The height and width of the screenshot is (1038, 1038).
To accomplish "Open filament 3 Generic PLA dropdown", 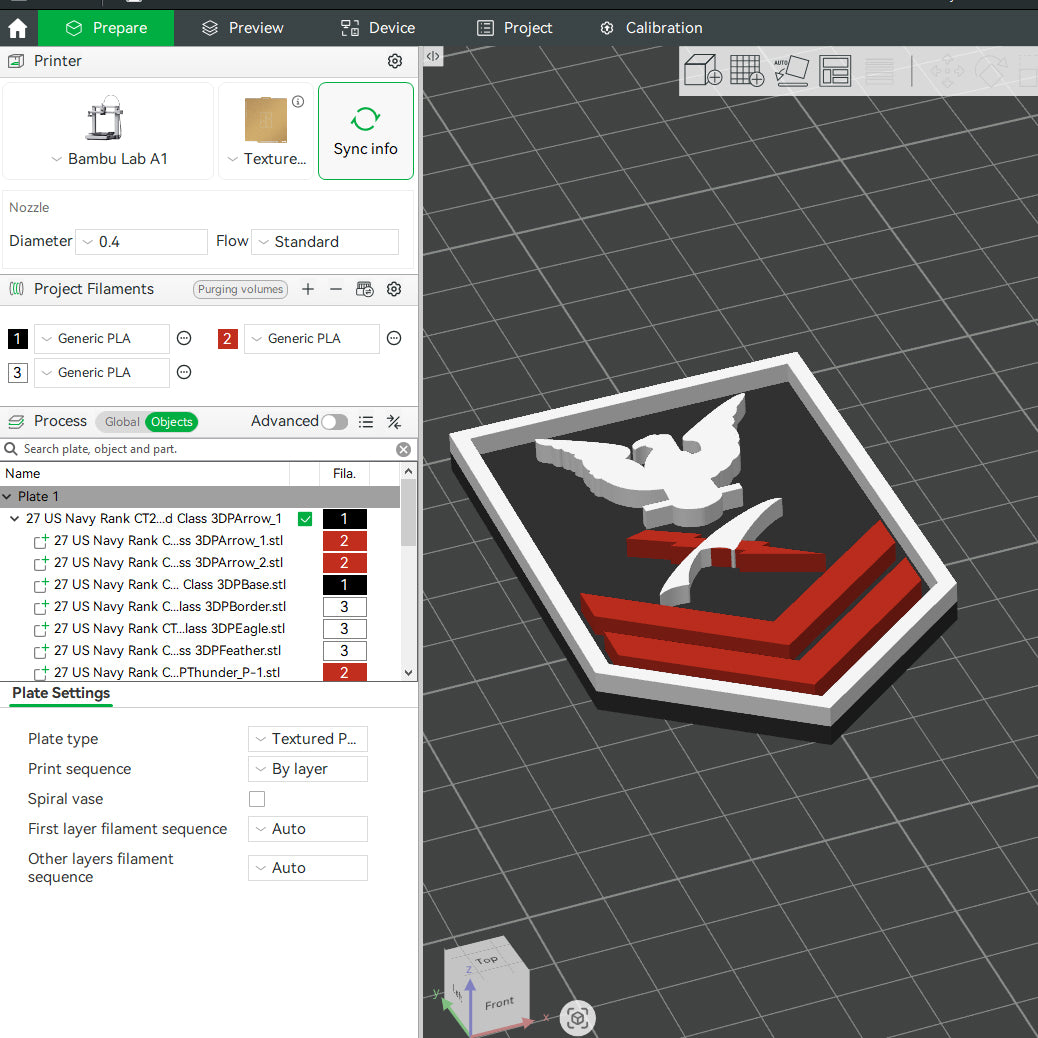I will point(102,372).
